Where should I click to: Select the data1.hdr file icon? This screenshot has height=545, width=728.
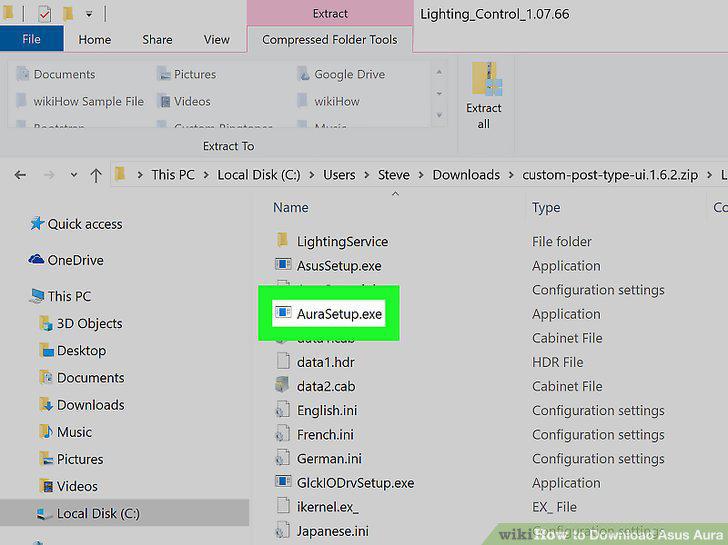283,361
